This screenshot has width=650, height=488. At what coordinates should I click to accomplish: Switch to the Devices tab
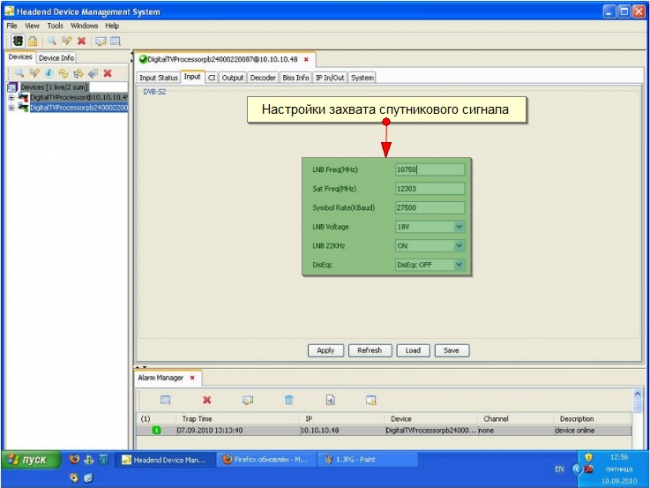(20, 57)
